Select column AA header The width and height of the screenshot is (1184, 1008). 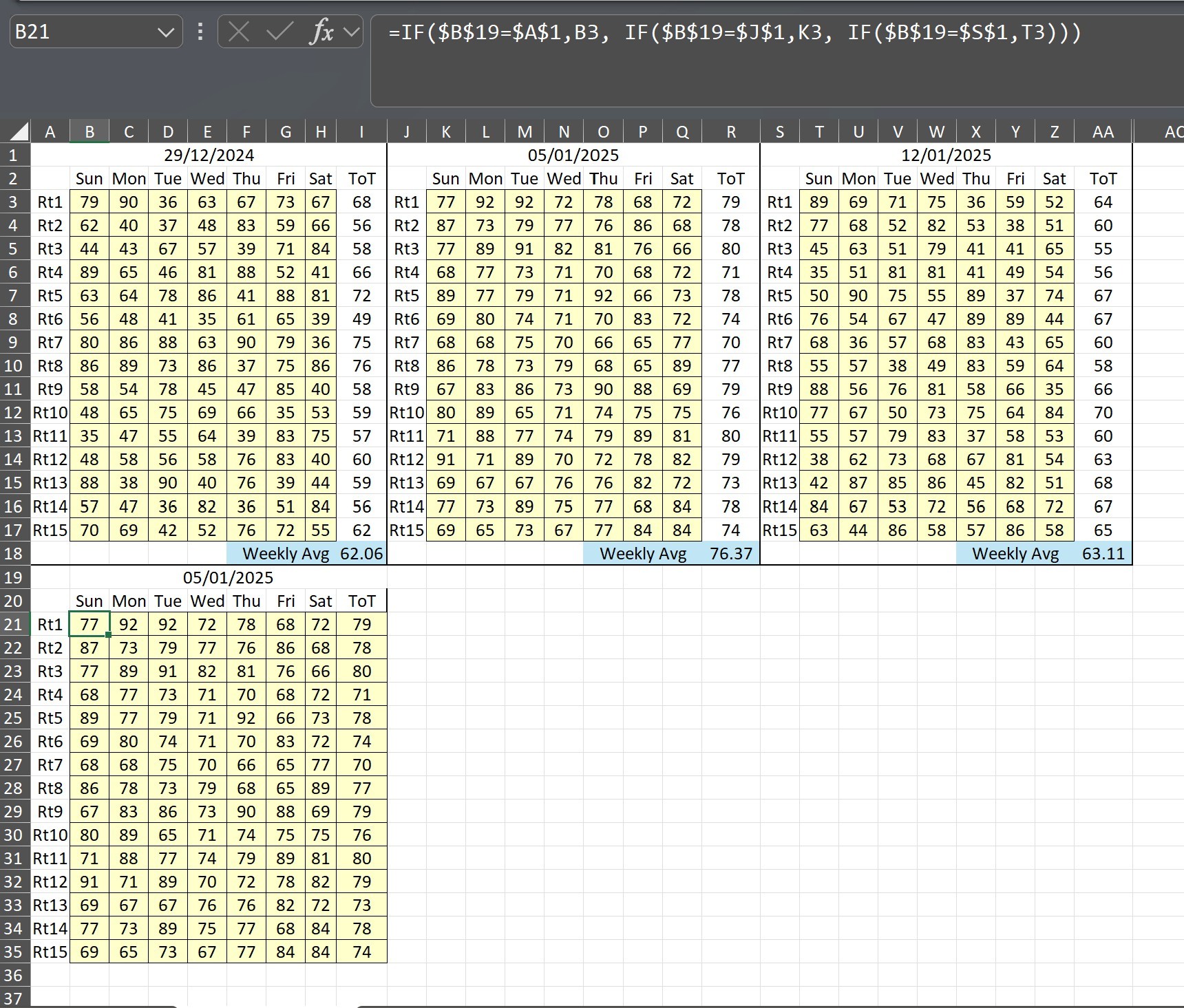(1103, 131)
